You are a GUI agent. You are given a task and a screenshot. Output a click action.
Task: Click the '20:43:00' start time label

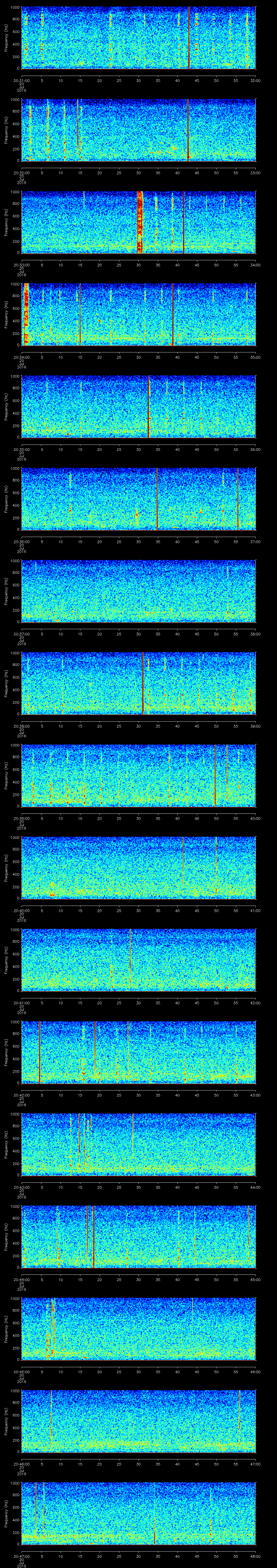pyautogui.click(x=21, y=1187)
